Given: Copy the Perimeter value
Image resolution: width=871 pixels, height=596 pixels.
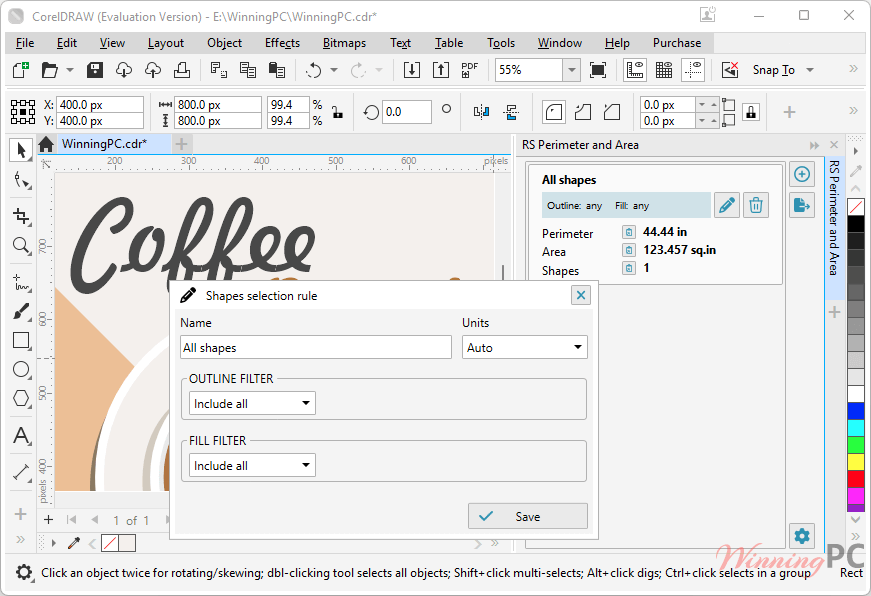Looking at the screenshot, I should tap(628, 232).
